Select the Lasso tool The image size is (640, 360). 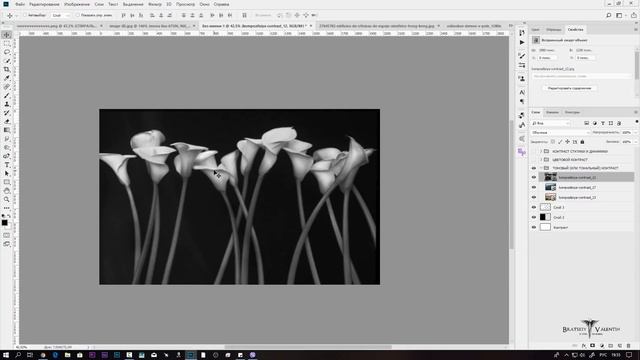point(7,52)
